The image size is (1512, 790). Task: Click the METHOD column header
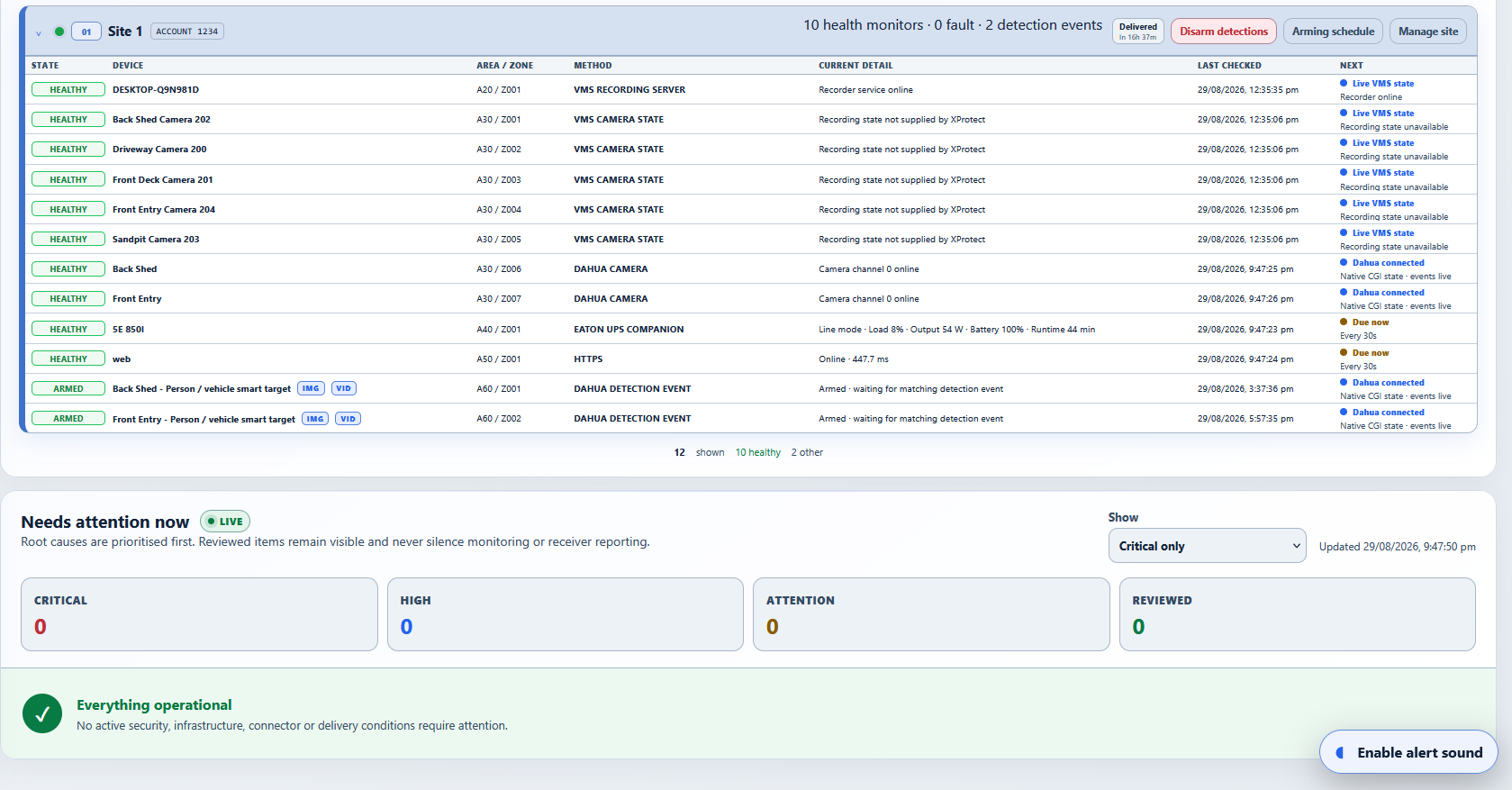click(x=593, y=65)
